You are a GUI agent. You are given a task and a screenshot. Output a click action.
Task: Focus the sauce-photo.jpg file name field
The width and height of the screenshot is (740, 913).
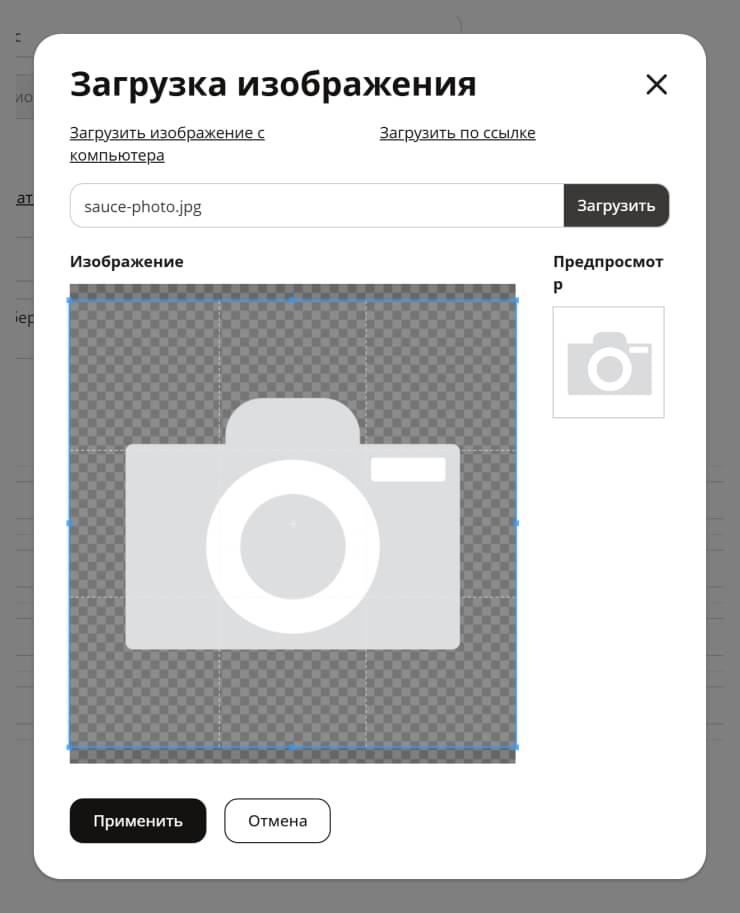point(317,206)
